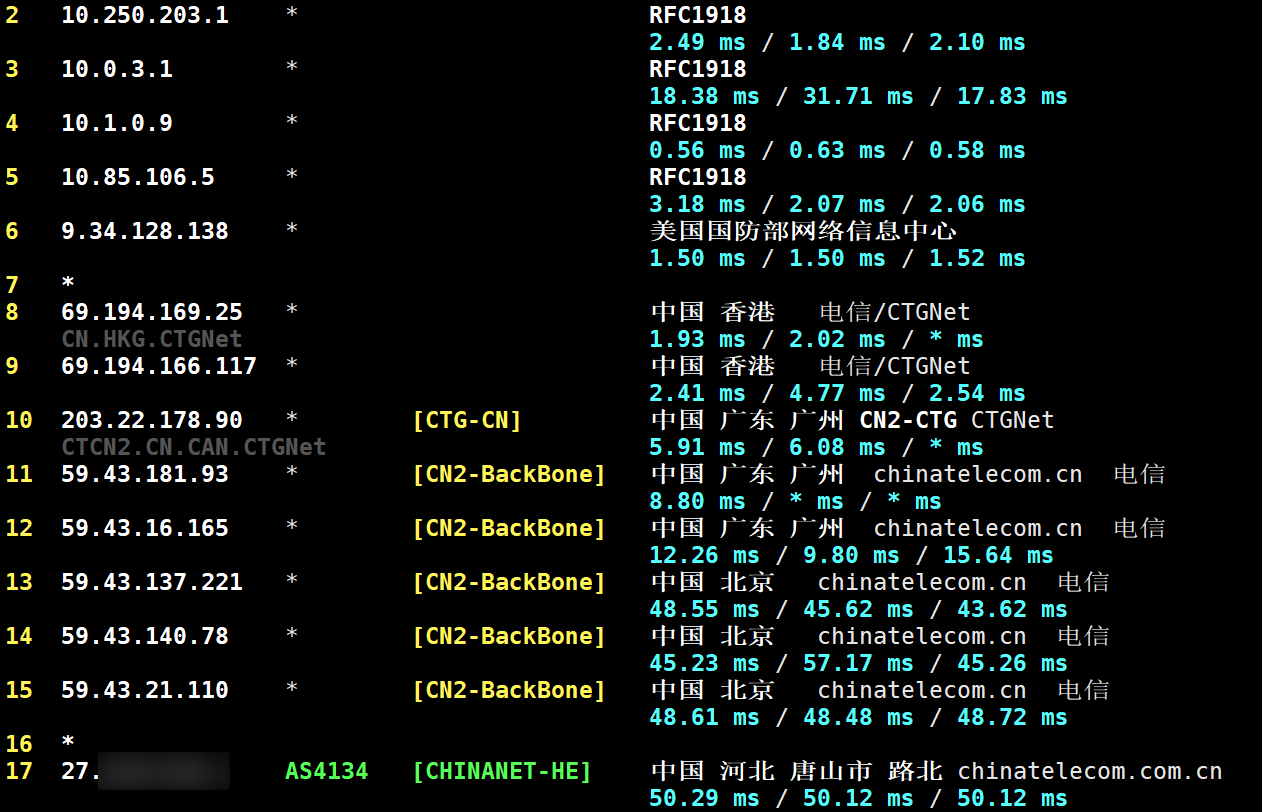Click hop number 7
Screen dimensions: 1262x812
tap(11, 285)
